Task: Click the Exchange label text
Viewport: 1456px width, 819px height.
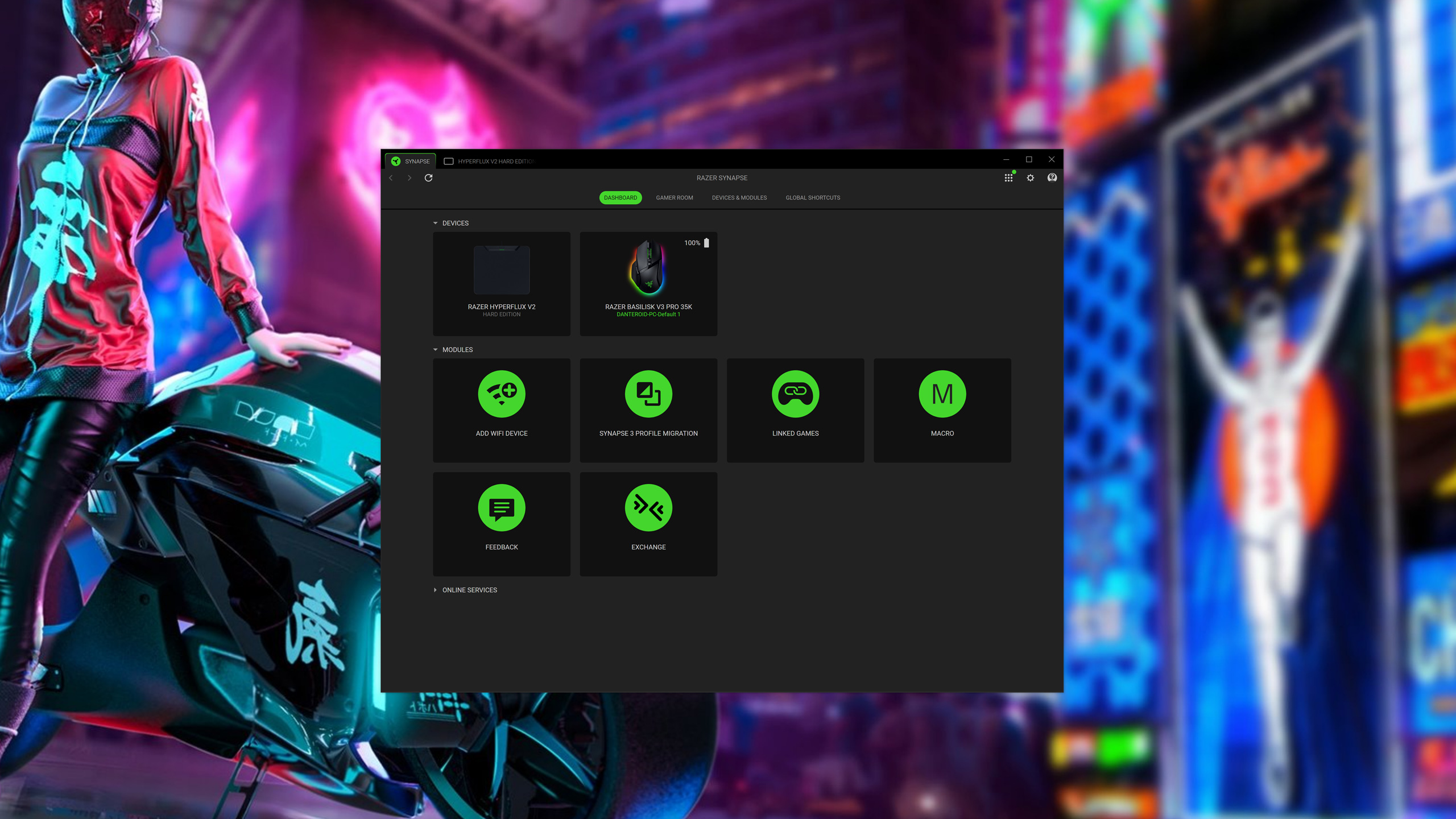Action: click(648, 547)
